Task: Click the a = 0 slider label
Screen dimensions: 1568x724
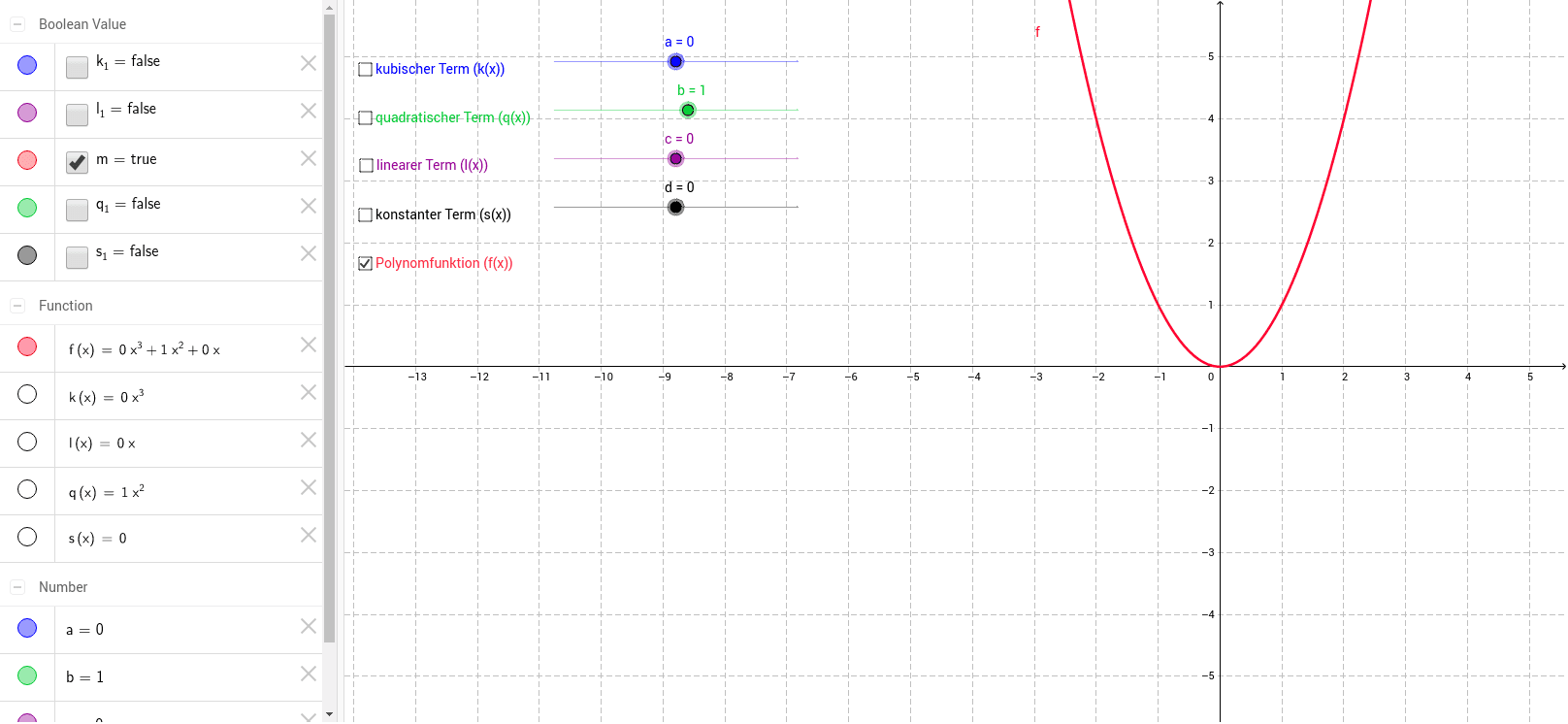Action: (679, 42)
